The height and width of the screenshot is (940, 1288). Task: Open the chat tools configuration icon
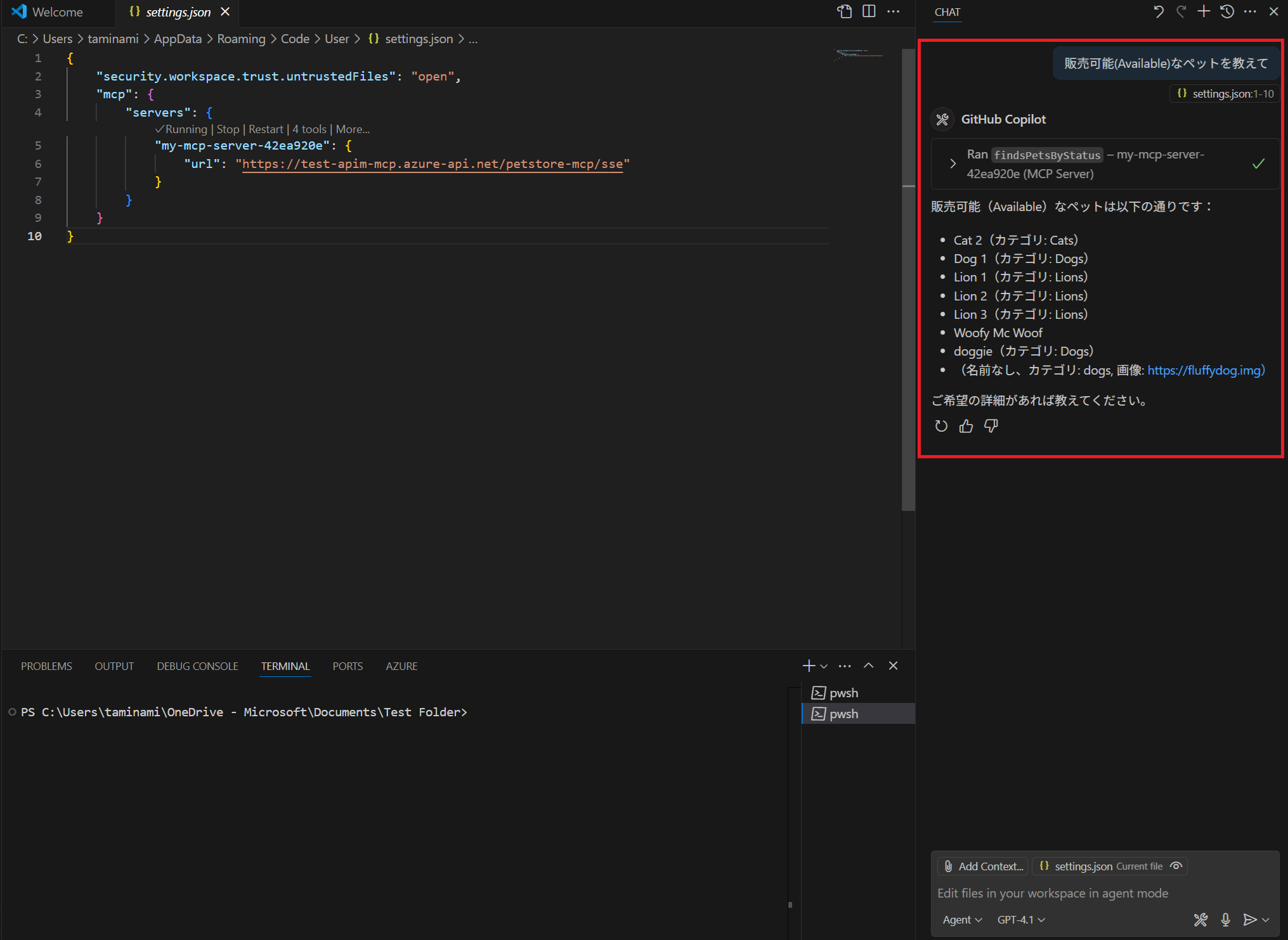(x=1200, y=920)
